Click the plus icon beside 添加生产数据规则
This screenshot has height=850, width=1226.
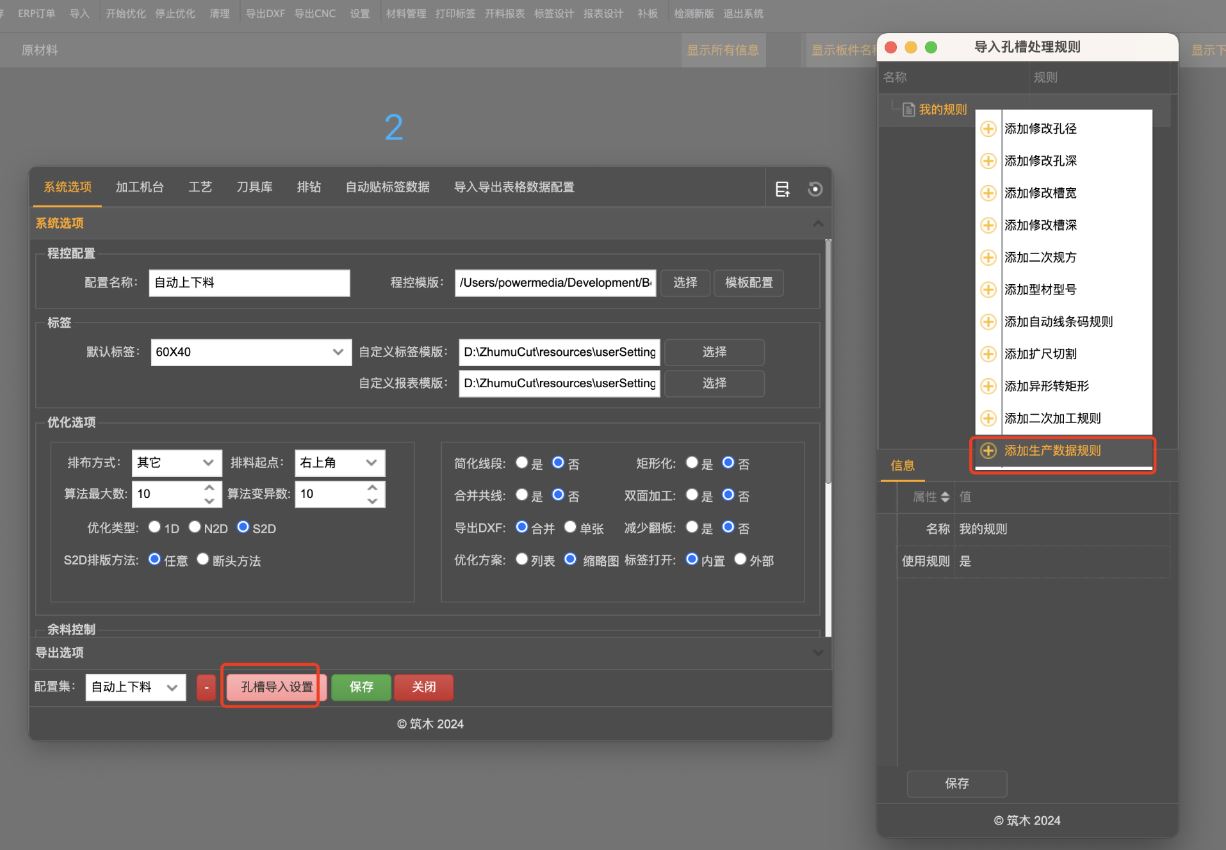click(988, 451)
